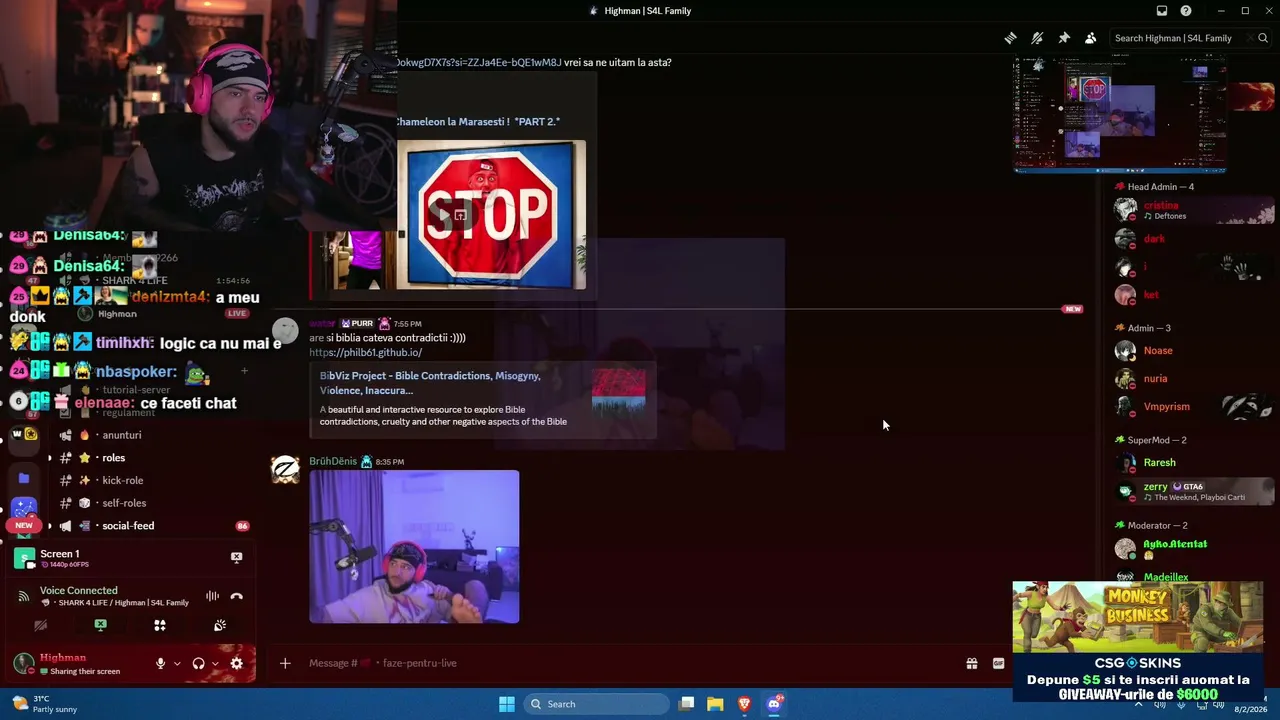Open the Activities launcher in voice panel
Viewport: 1280px width, 720px height.
160,625
